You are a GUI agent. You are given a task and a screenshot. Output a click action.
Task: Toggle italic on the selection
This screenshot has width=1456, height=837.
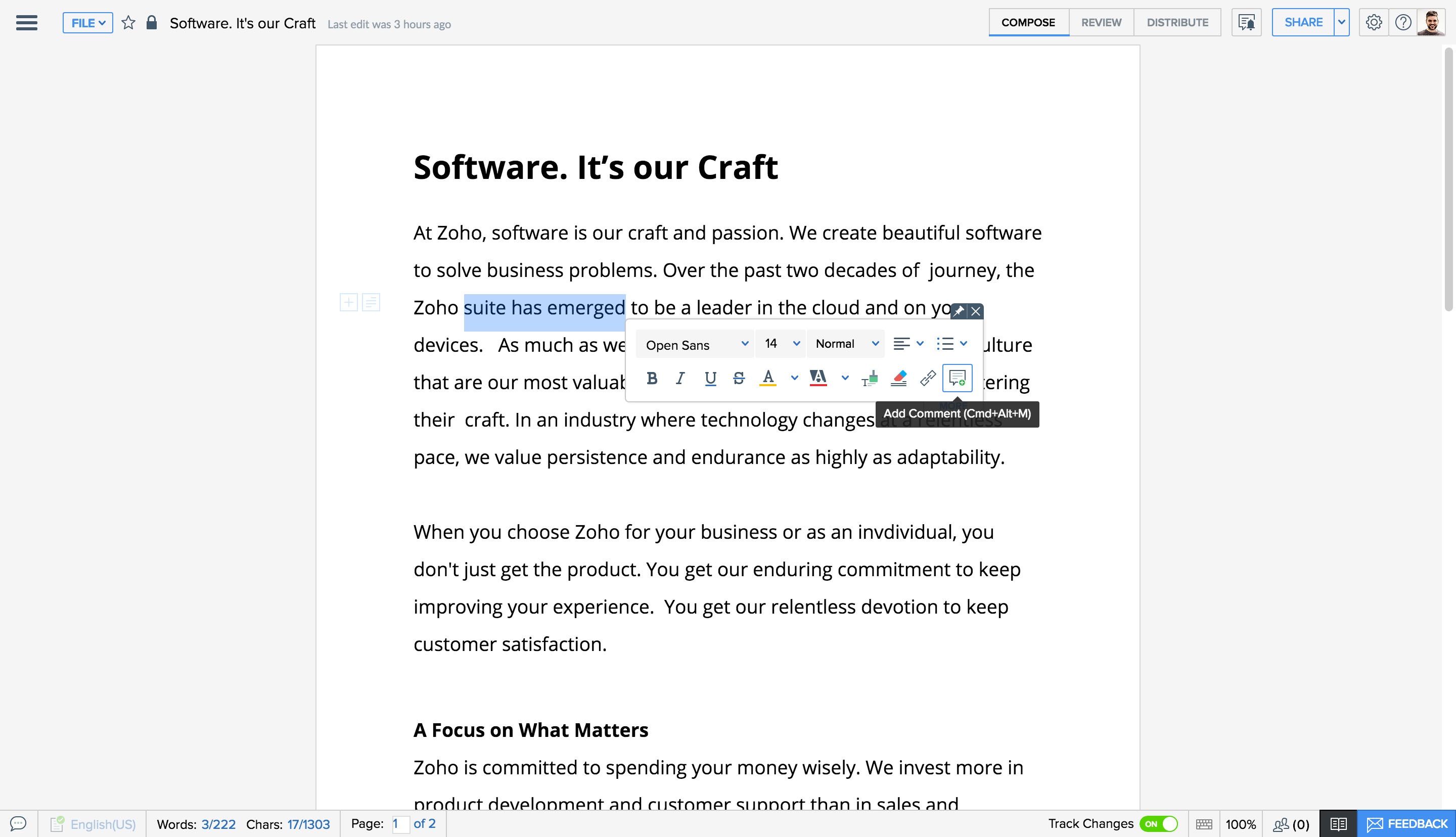[x=680, y=378]
